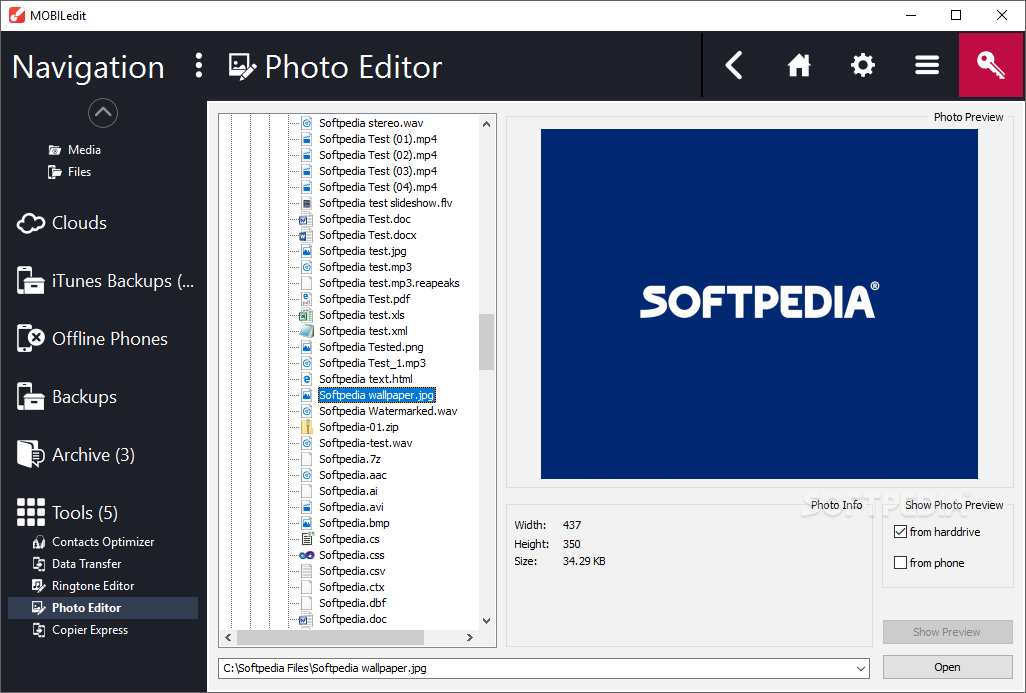Go back with the left chevron arrow
This screenshot has height=693, width=1026.
pyautogui.click(x=734, y=65)
